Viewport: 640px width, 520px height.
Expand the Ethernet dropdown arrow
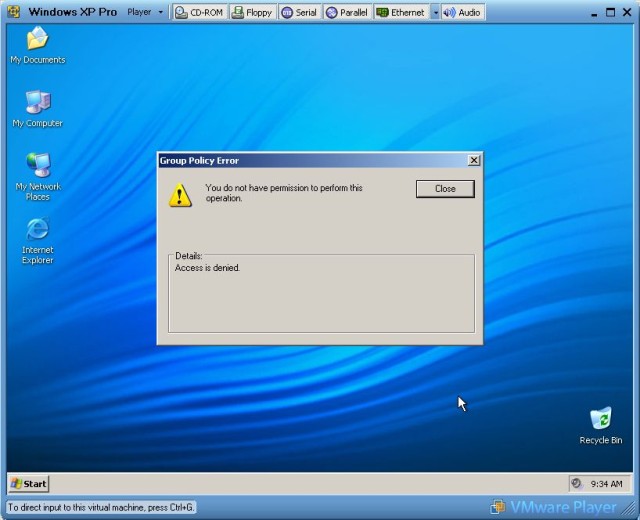[x=436, y=13]
